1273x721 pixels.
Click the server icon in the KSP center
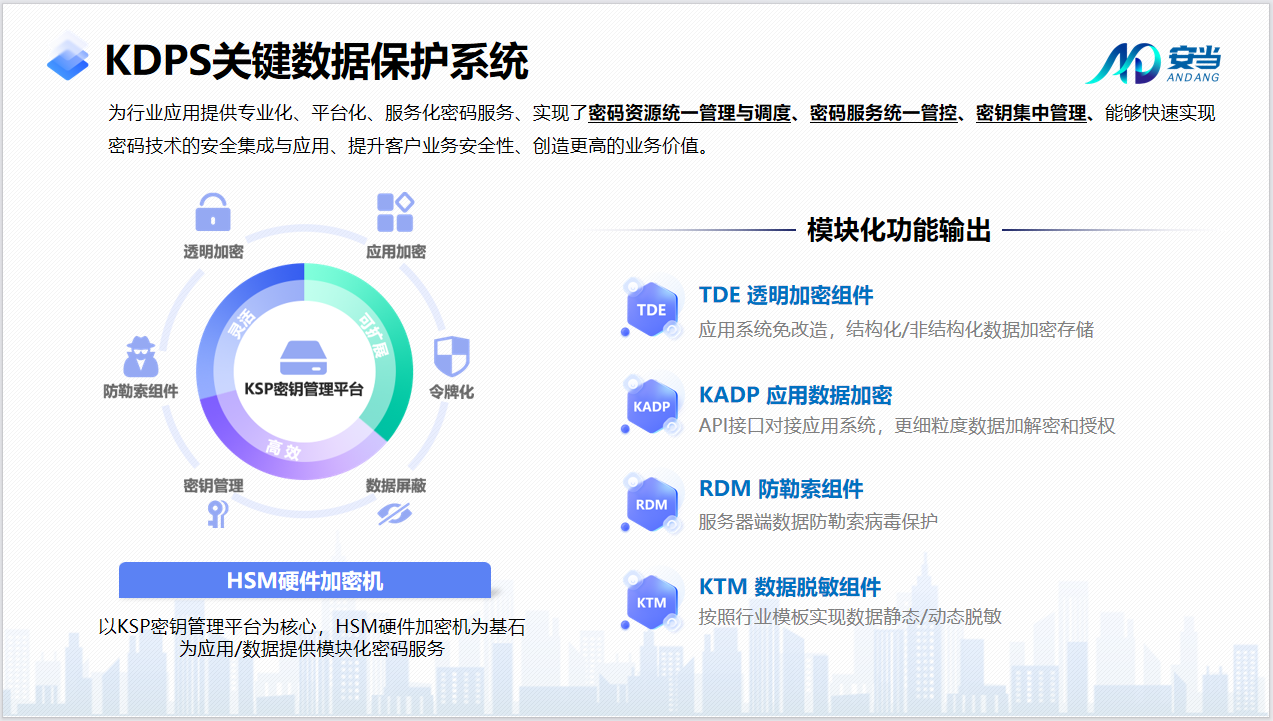coord(304,357)
